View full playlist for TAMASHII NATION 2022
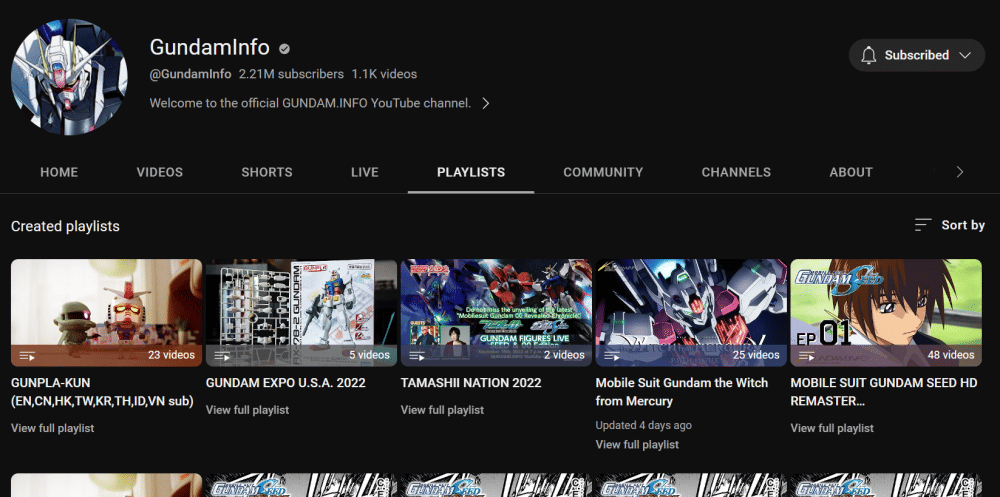The height and width of the screenshot is (497, 1000). click(442, 410)
